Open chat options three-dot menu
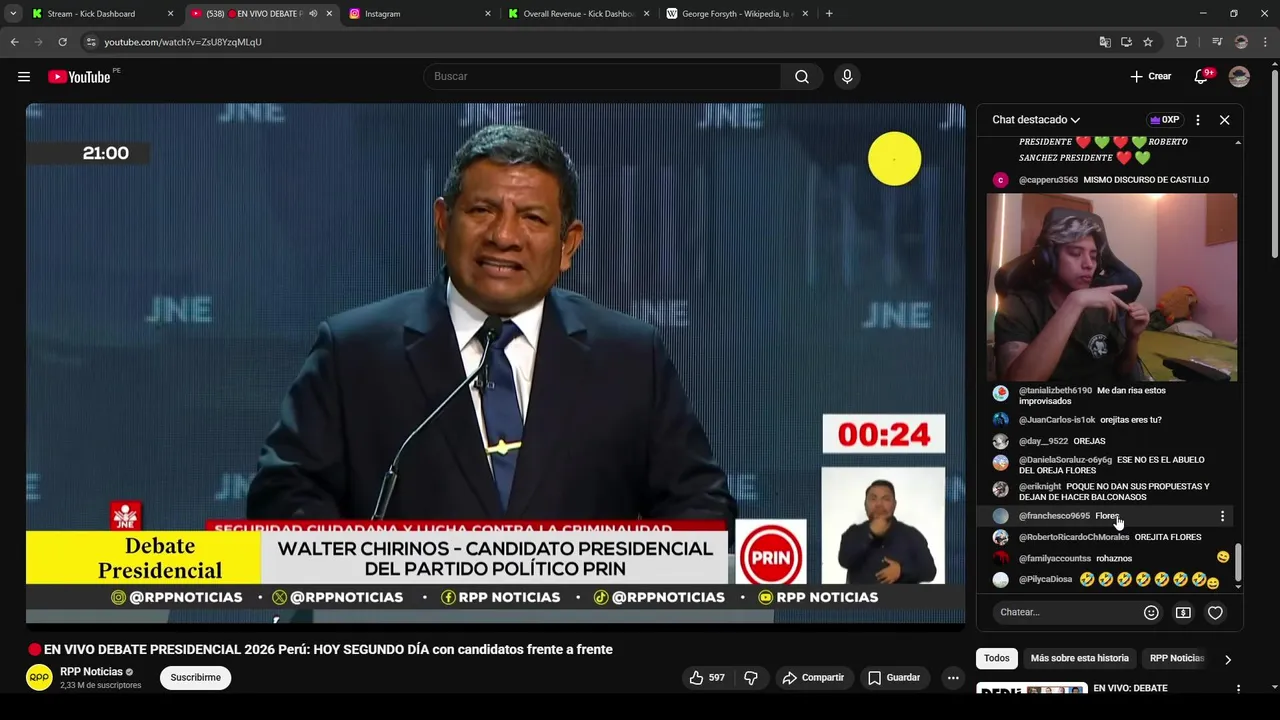1280x720 pixels. coord(1198,120)
